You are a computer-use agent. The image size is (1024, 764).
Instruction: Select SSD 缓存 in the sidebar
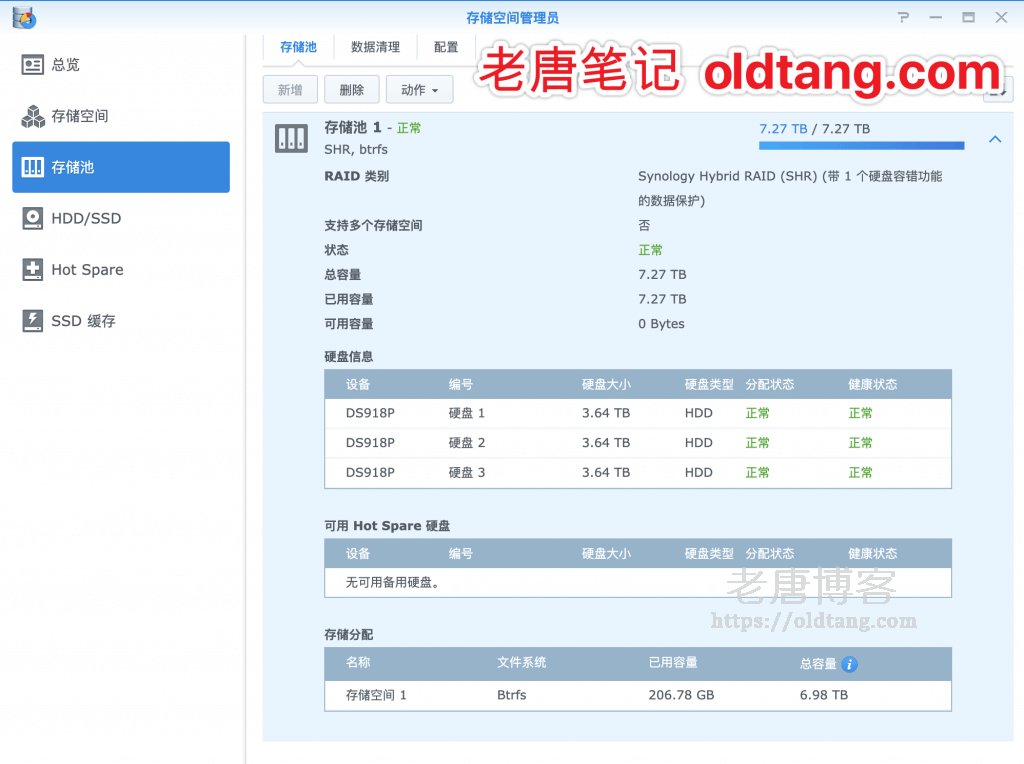click(x=121, y=321)
